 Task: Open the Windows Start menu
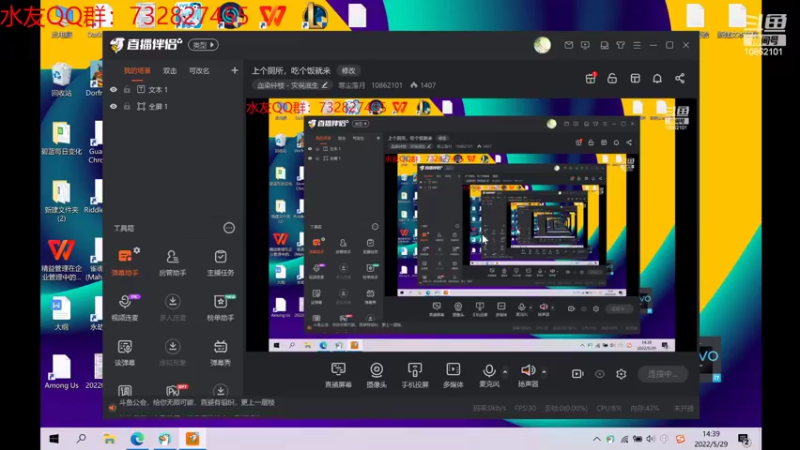click(54, 439)
